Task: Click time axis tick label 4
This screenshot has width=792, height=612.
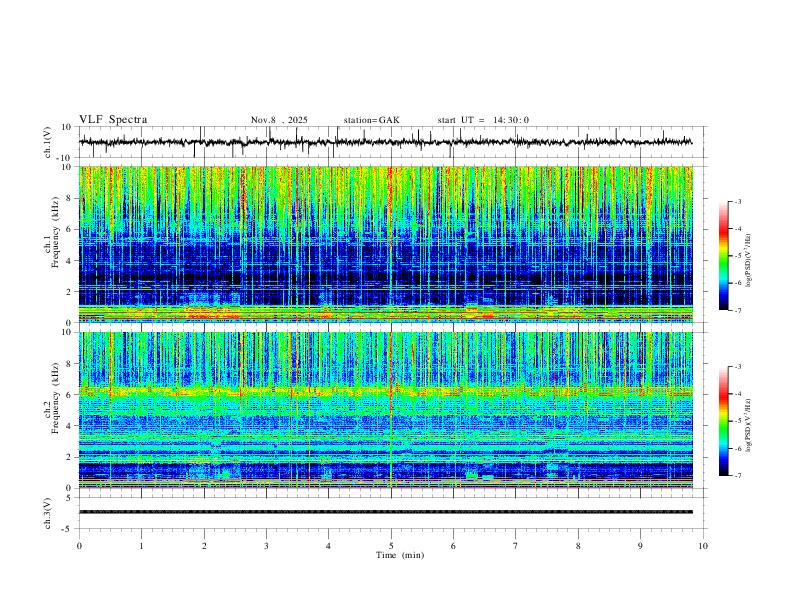Action: [329, 546]
